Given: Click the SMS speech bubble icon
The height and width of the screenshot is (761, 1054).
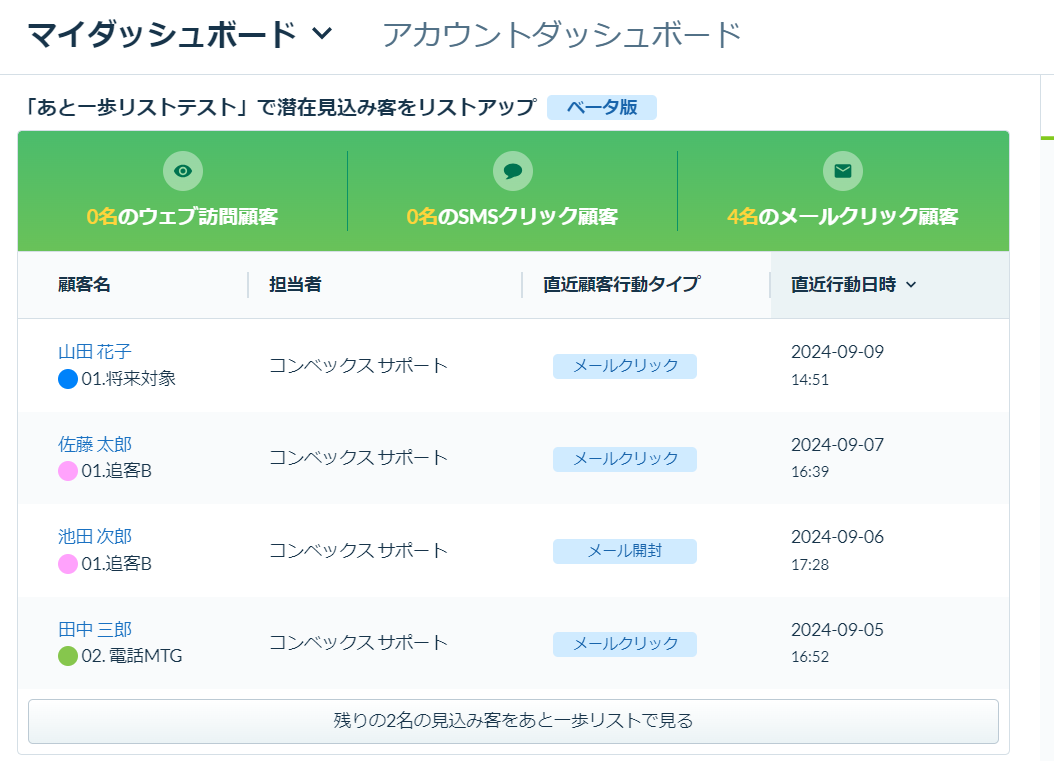Looking at the screenshot, I should (513, 171).
